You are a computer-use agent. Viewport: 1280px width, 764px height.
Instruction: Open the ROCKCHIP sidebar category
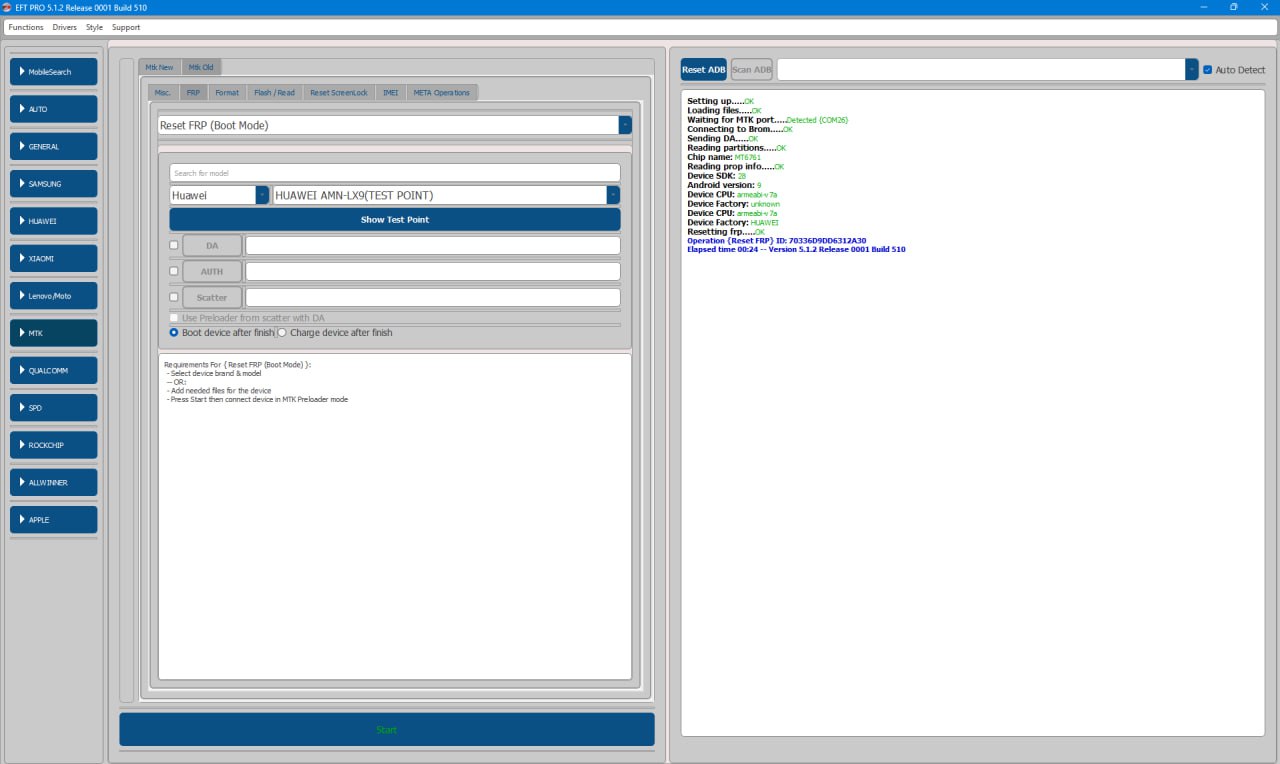pos(54,445)
